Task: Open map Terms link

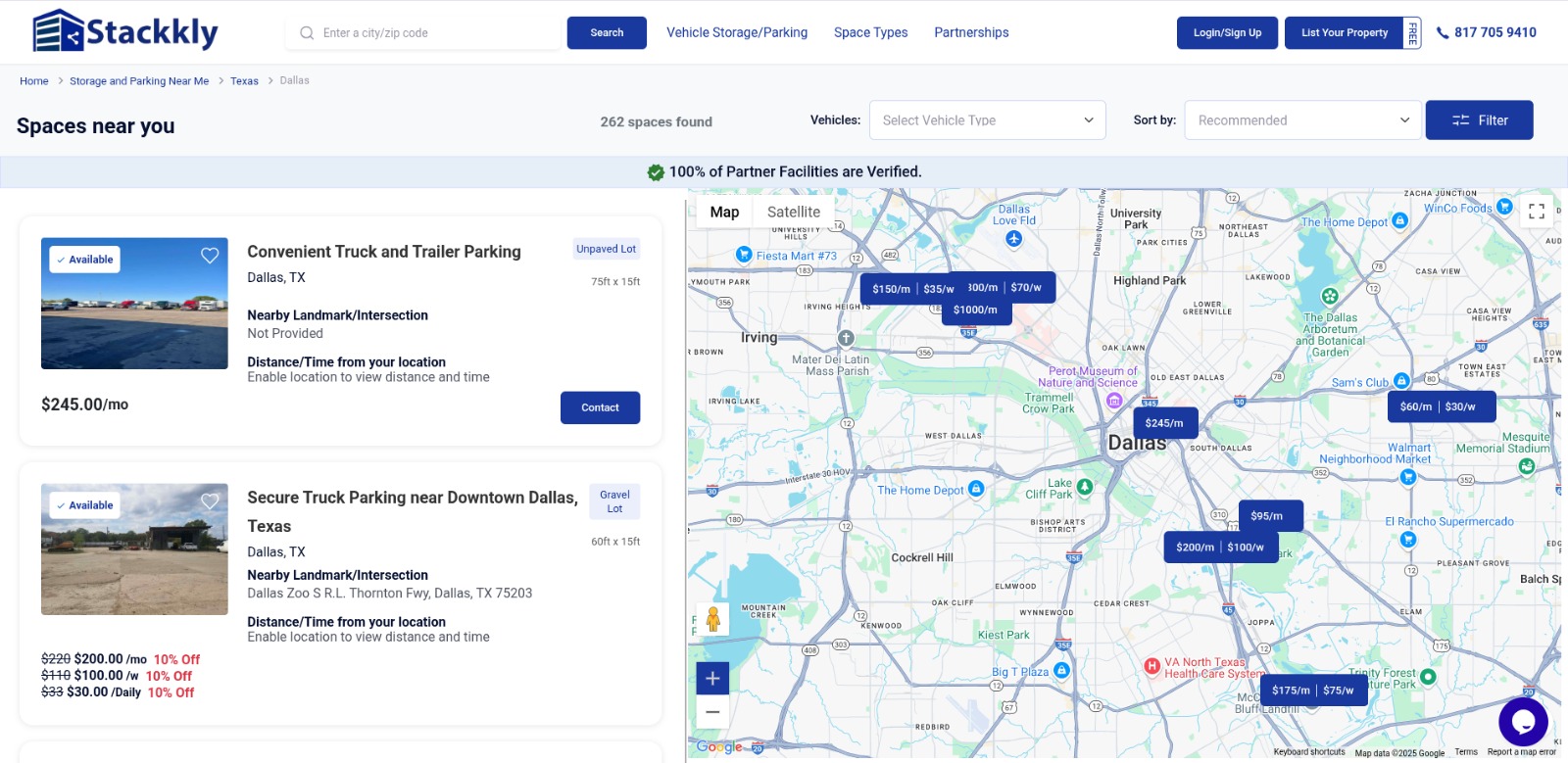Action: point(1466,752)
